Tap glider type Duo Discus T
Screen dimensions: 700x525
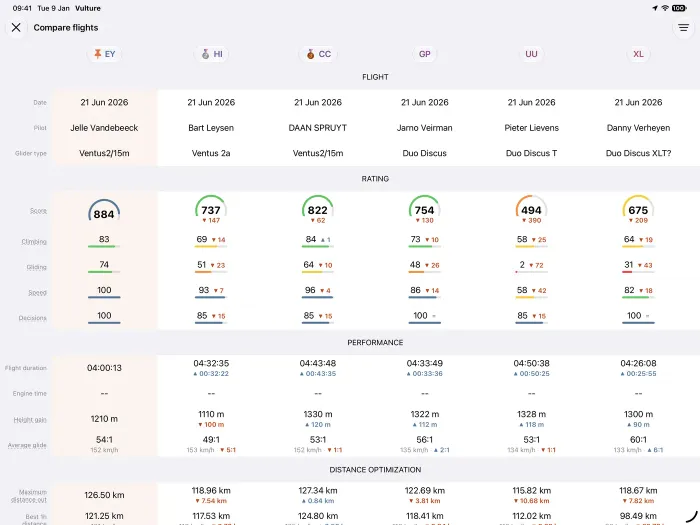coord(531,153)
